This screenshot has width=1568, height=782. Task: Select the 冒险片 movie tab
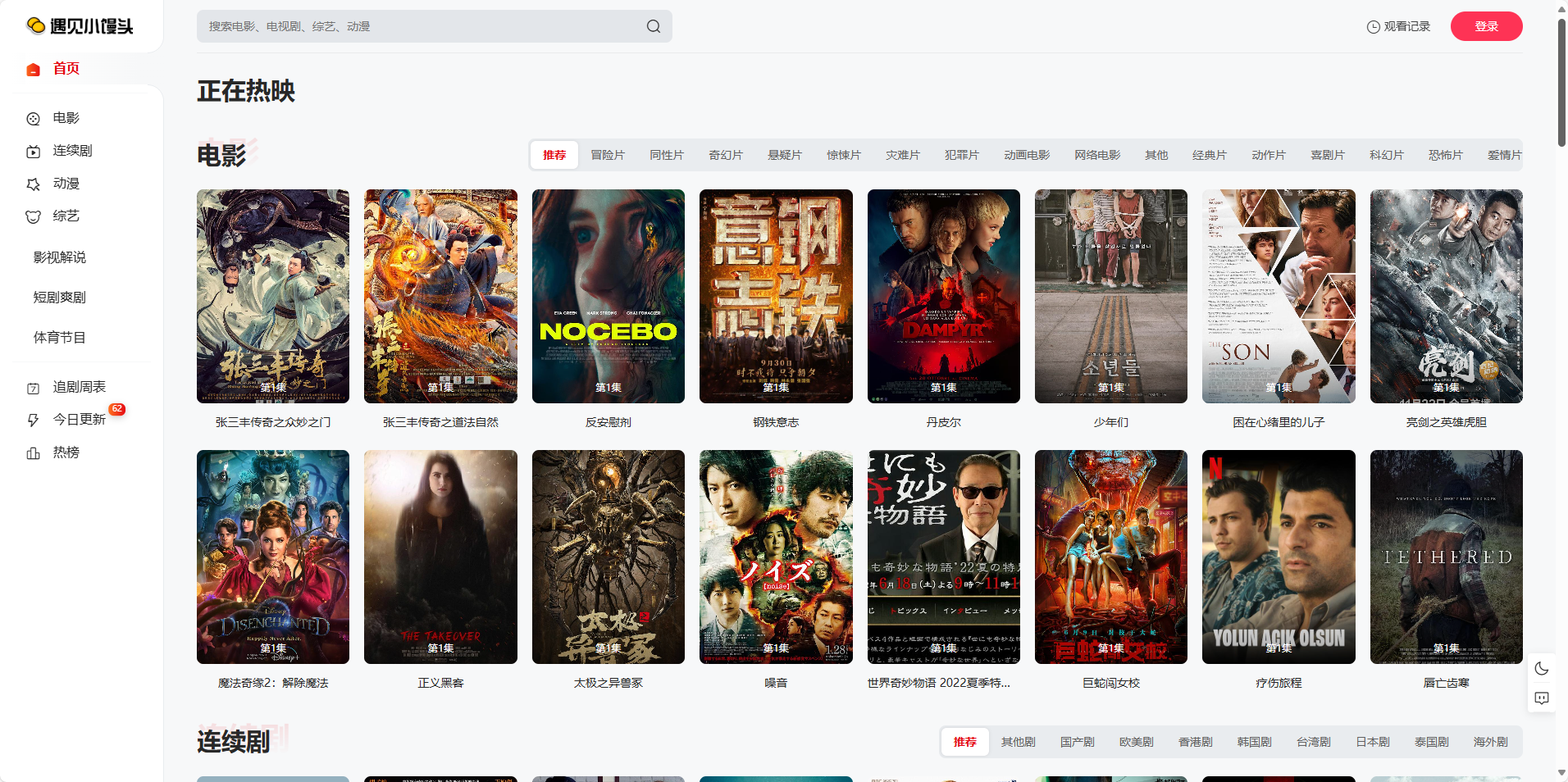[x=608, y=155]
